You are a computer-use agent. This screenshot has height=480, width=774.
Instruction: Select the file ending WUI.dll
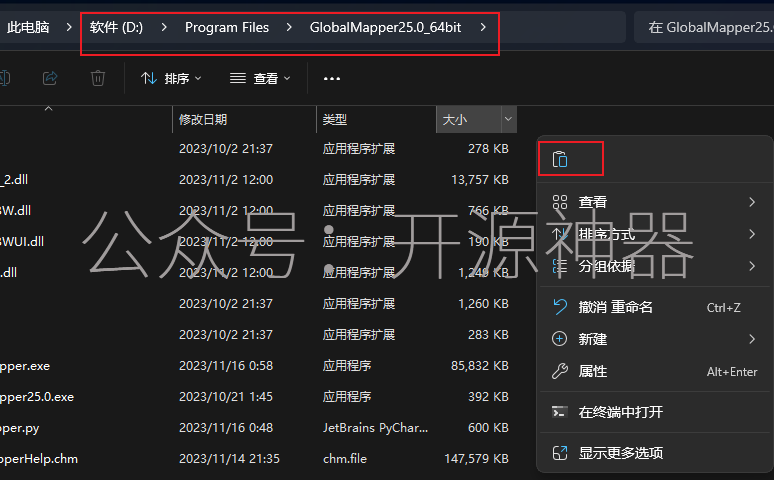click(x=22, y=241)
